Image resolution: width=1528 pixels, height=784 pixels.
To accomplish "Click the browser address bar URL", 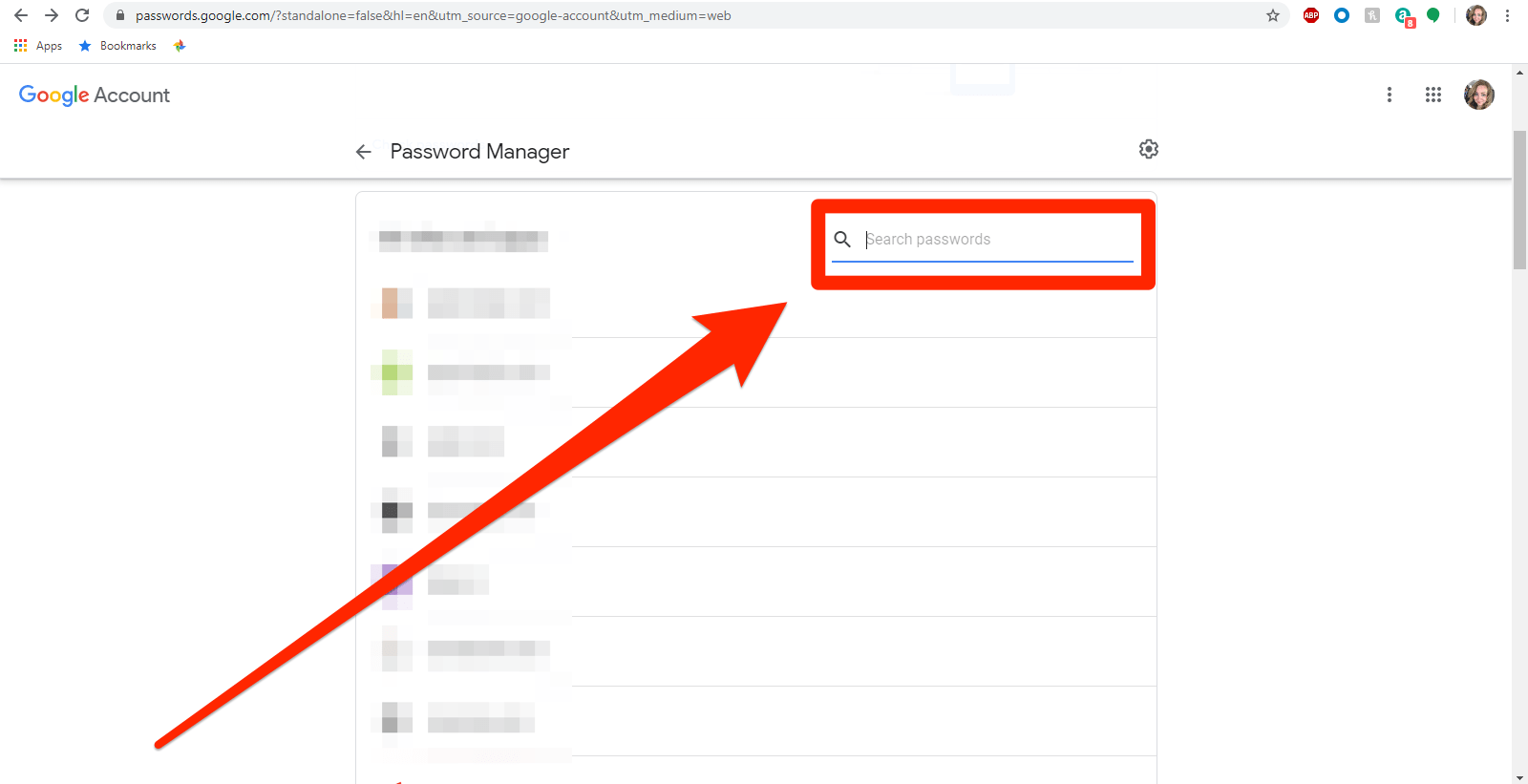I will tap(433, 15).
